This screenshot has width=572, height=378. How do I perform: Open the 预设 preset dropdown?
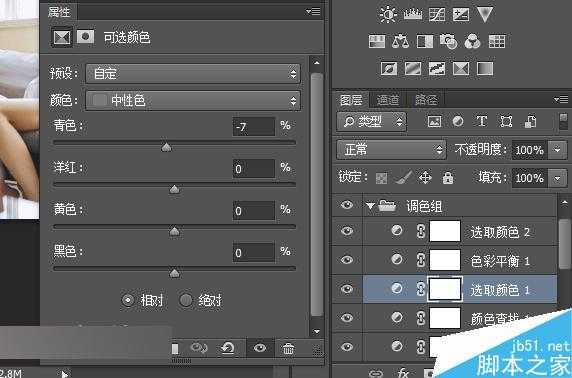tap(193, 74)
